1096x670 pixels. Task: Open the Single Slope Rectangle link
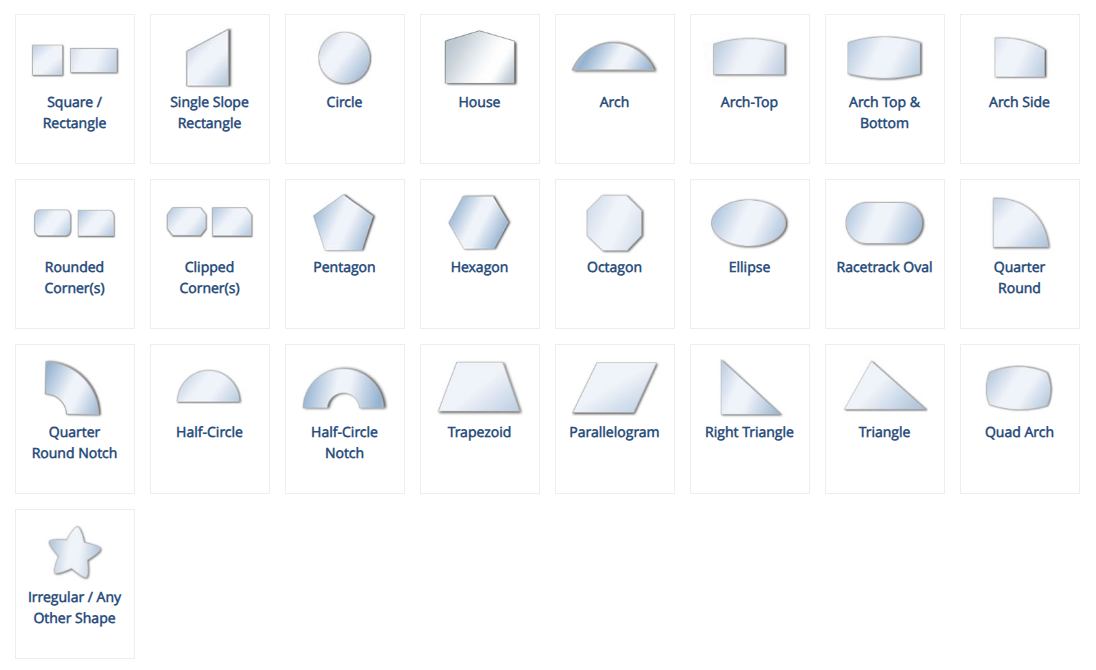(x=209, y=113)
